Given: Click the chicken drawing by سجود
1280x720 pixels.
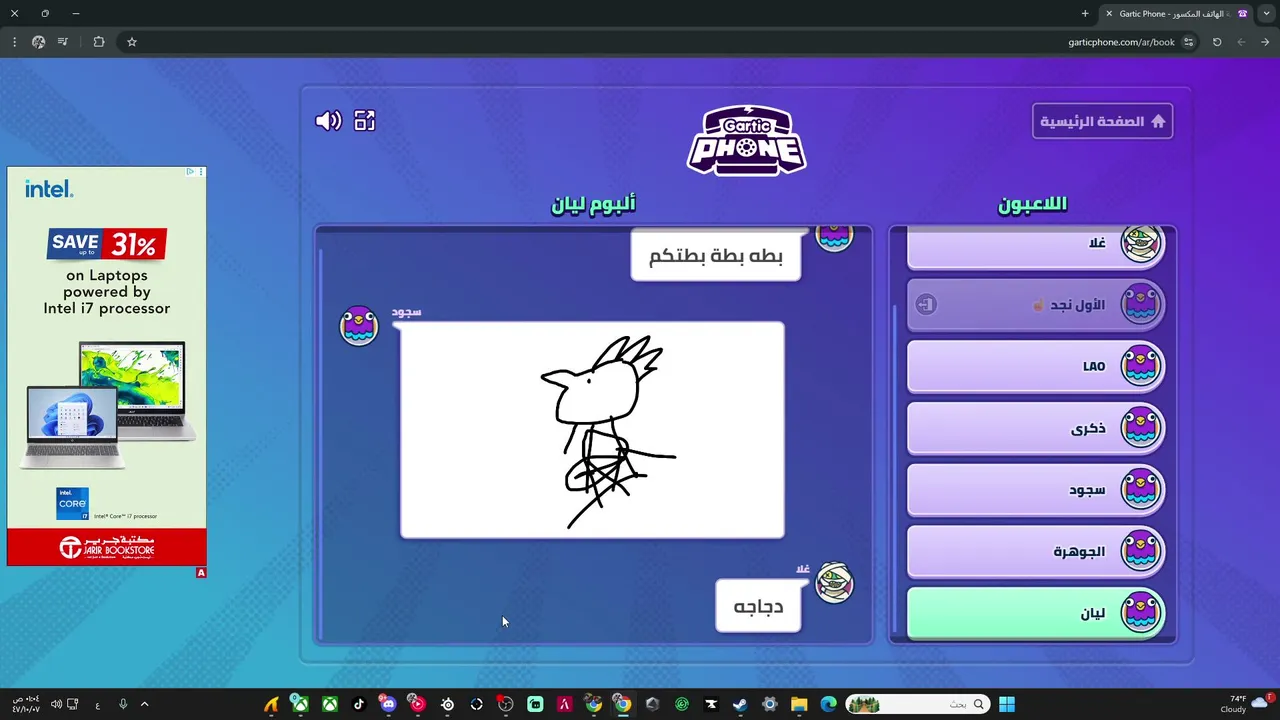Looking at the screenshot, I should (x=592, y=430).
